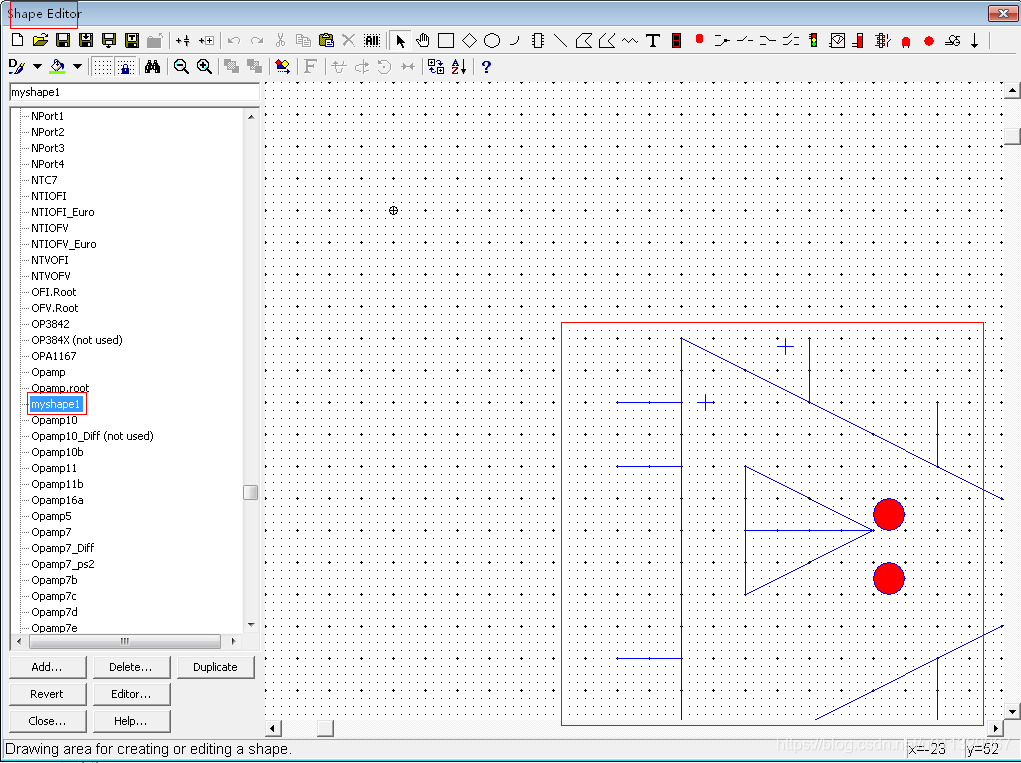
Task: Select the Rectangle drawing tool
Action: (446, 40)
